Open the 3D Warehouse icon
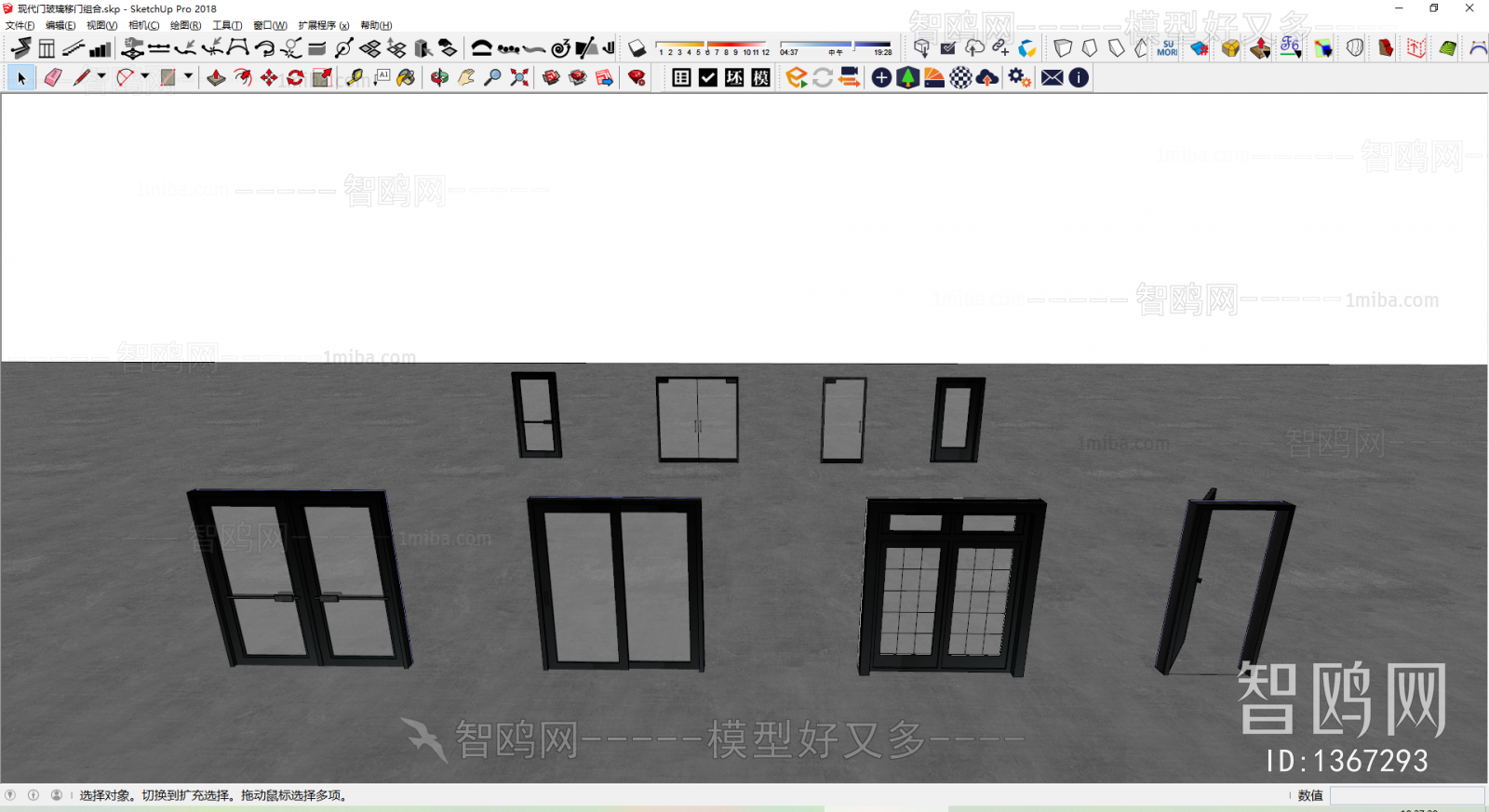 tap(551, 78)
